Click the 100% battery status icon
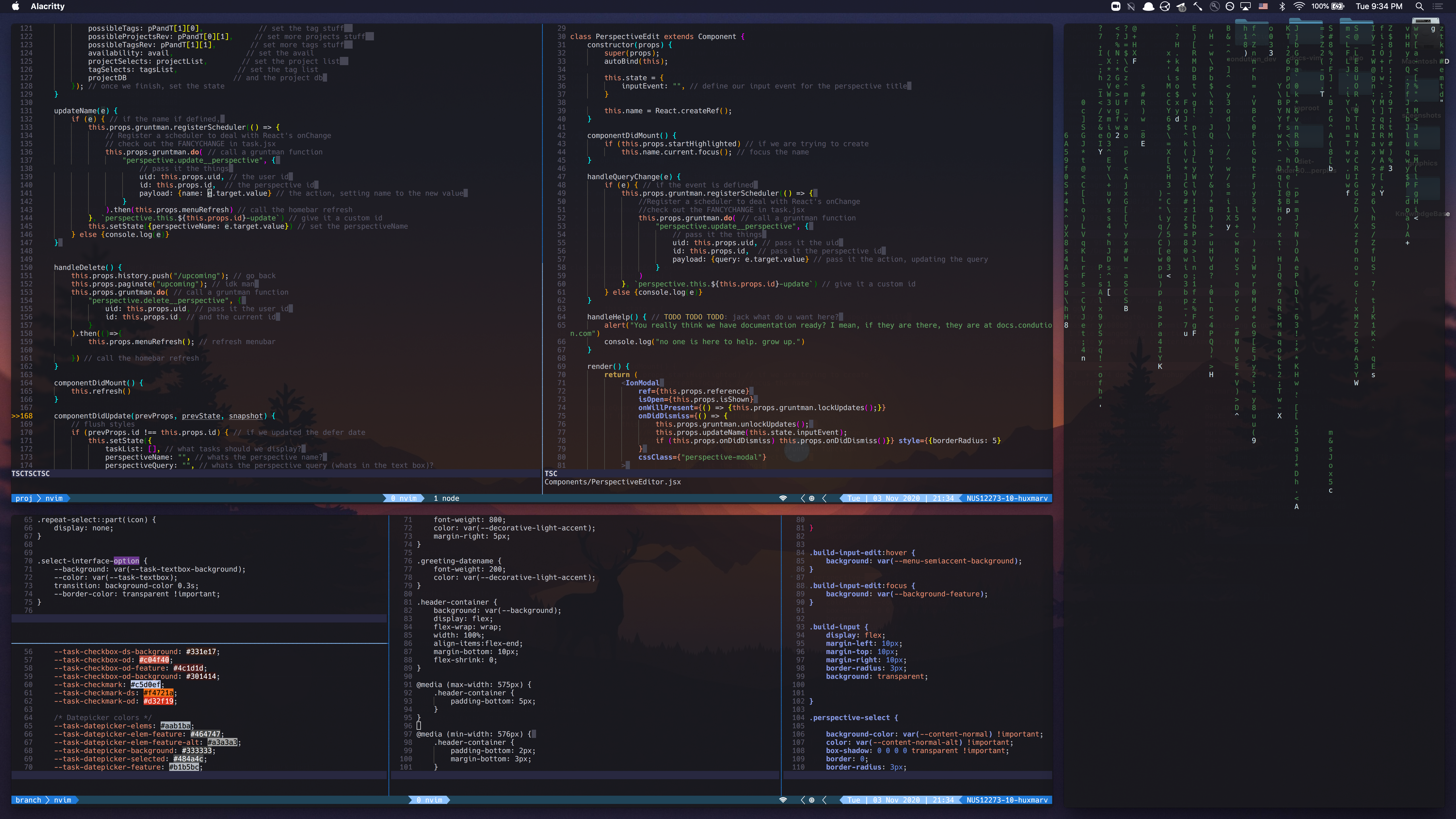The height and width of the screenshot is (819, 1456). pyautogui.click(x=1328, y=6)
